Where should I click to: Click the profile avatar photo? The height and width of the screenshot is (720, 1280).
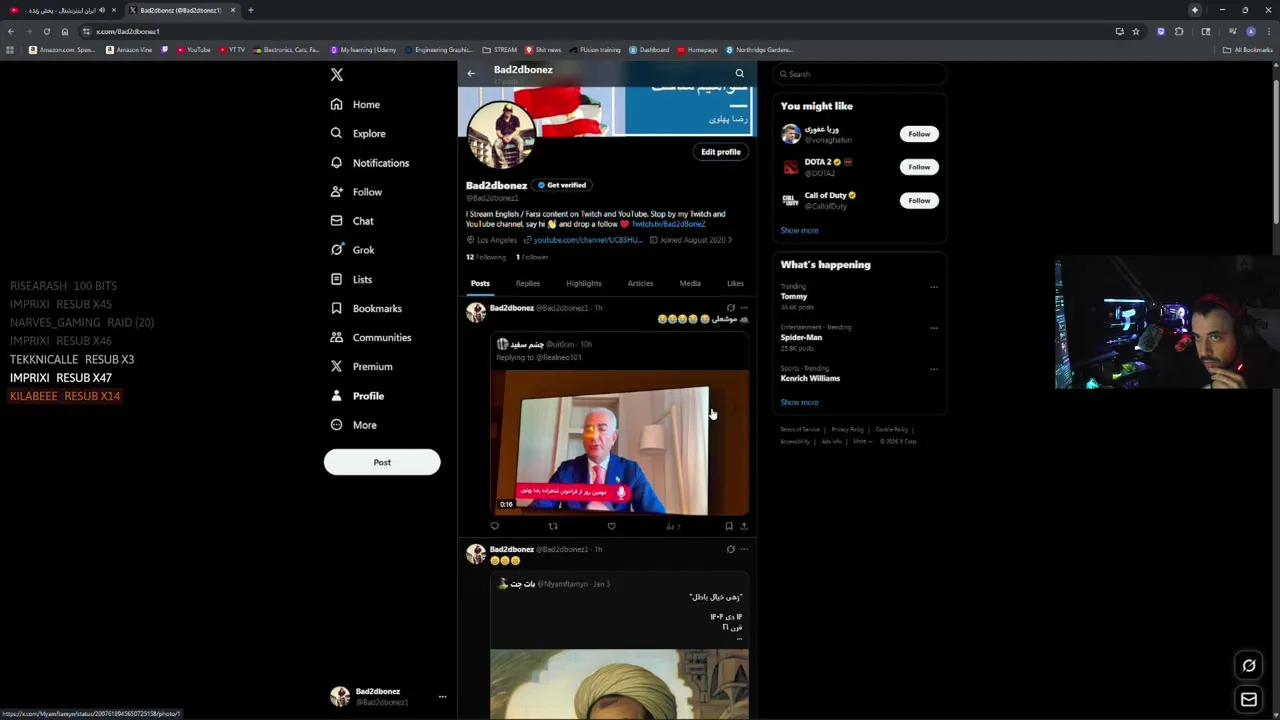point(501,135)
